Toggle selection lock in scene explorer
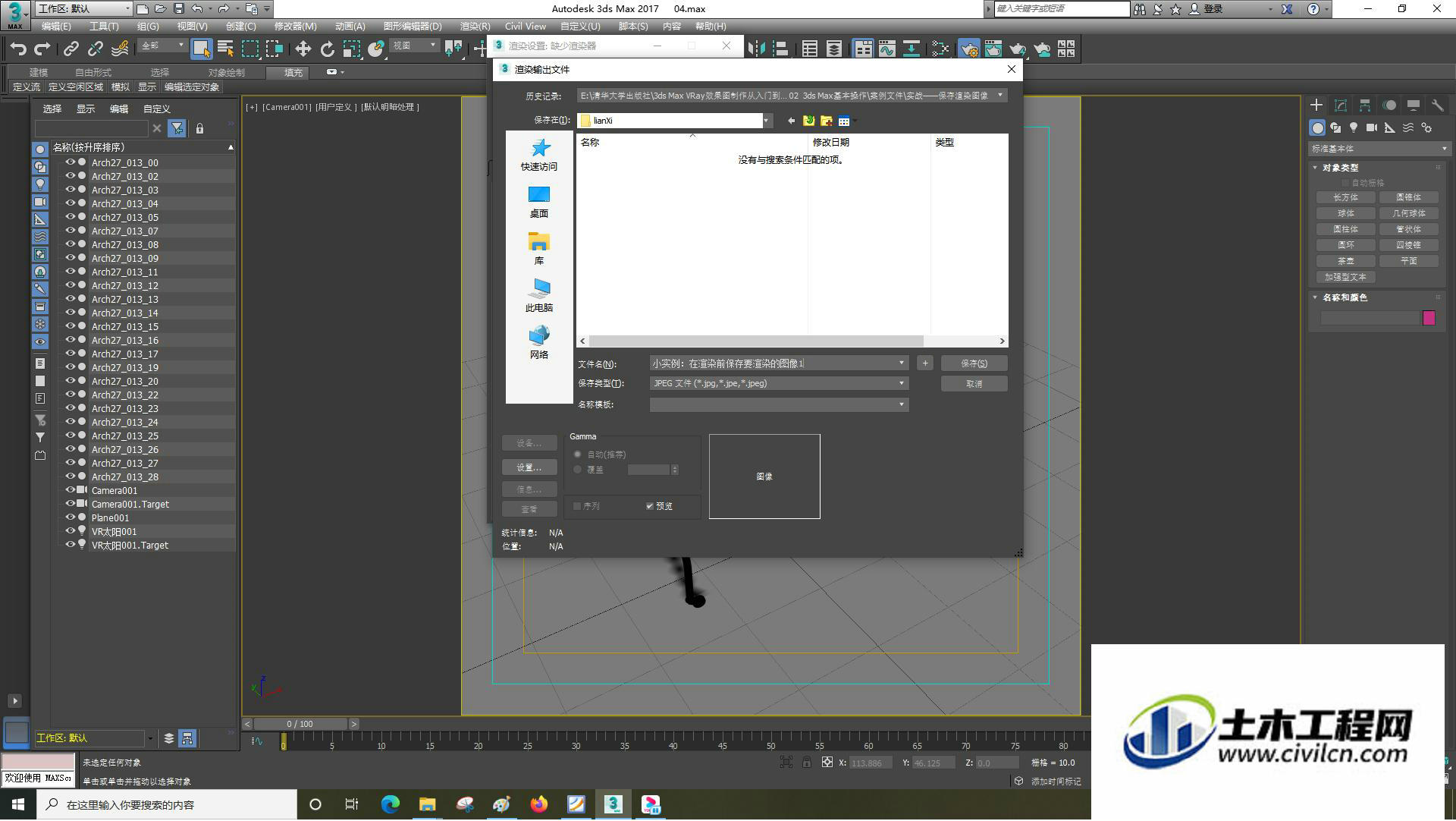Screen dimensions: 1456x821 click(x=199, y=129)
